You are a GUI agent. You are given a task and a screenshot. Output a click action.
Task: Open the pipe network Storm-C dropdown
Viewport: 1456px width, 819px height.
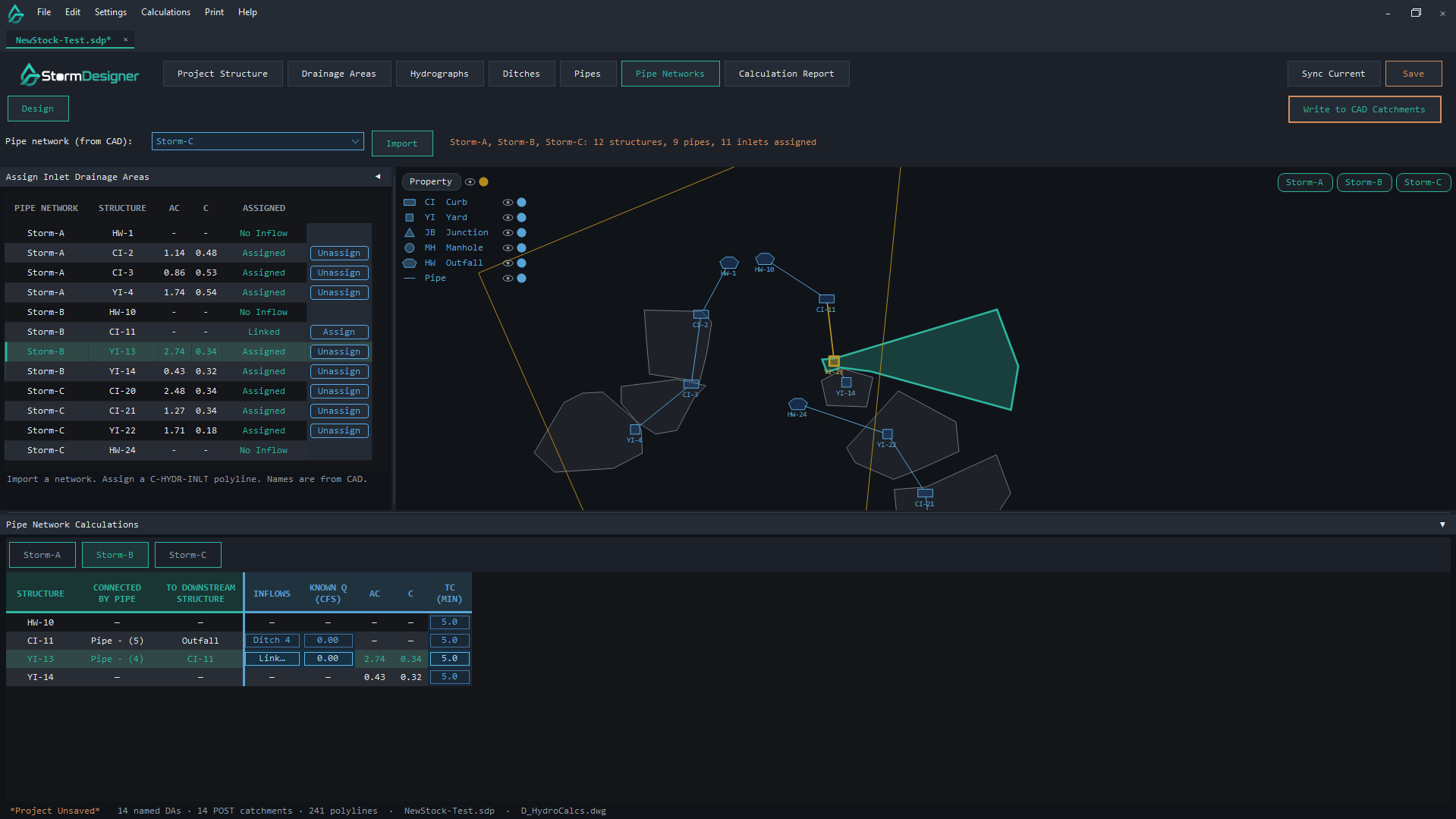click(x=257, y=141)
